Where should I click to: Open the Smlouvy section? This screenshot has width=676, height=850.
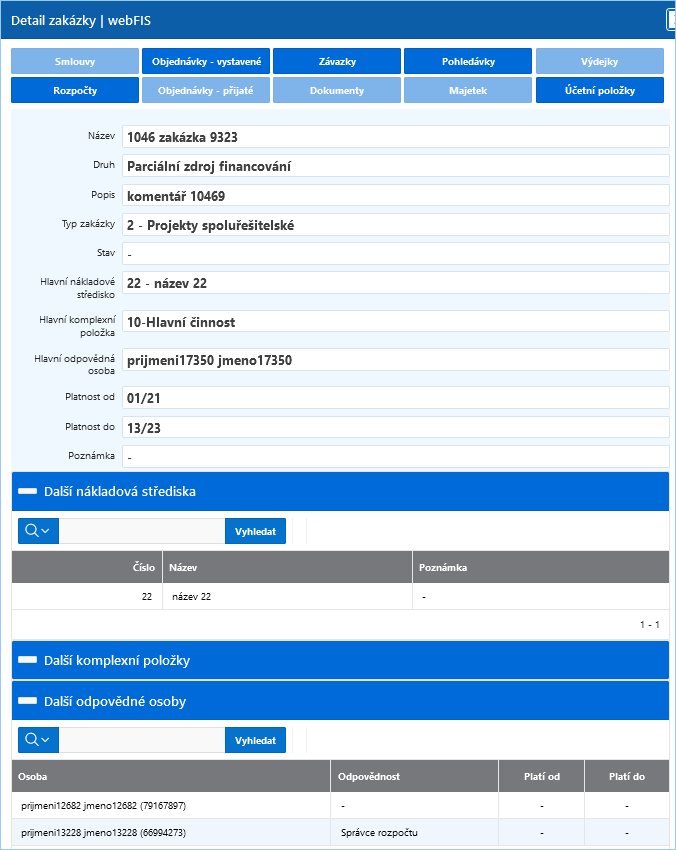coord(75,61)
